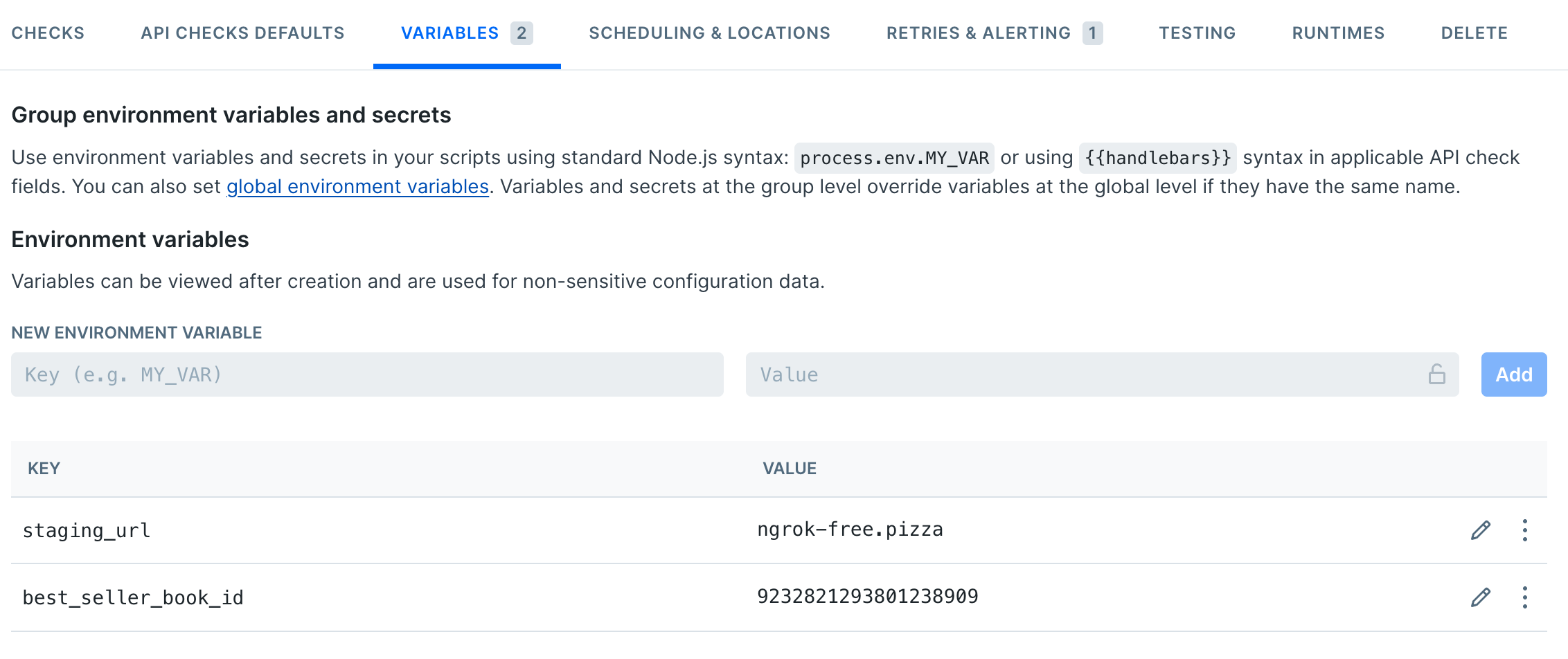1568x659 pixels.
Task: Open the RUNTIMES tab
Action: tap(1337, 33)
